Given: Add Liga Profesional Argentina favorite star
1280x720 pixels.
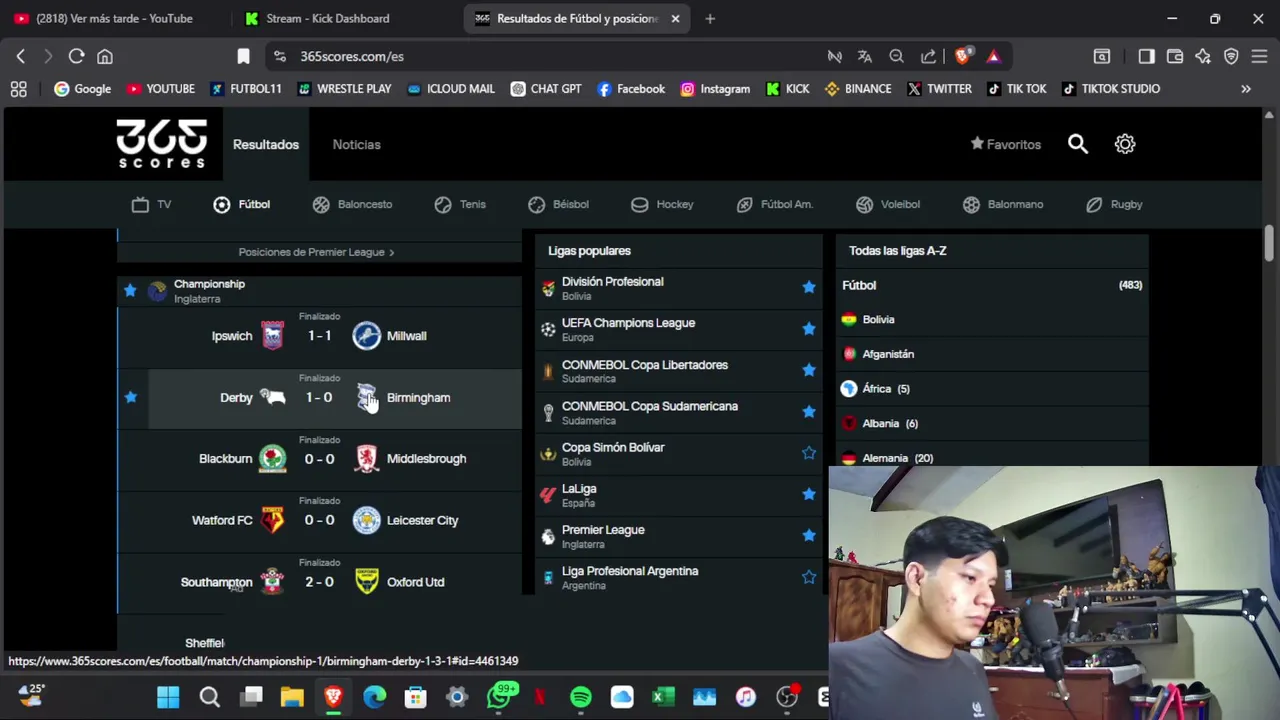Looking at the screenshot, I should 808,577.
